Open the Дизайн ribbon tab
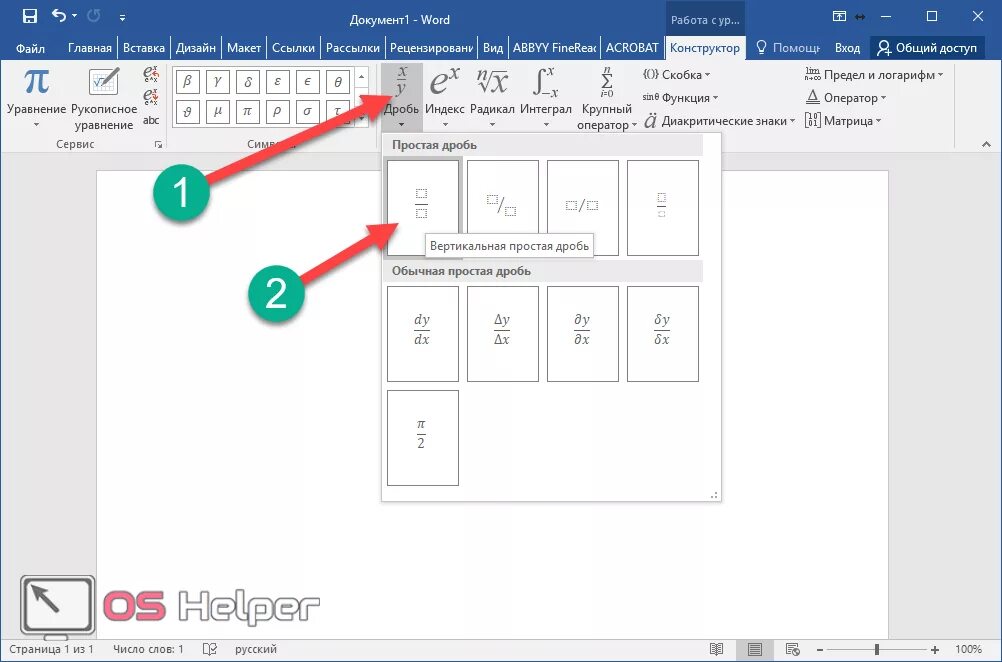1002x662 pixels. tap(196, 48)
